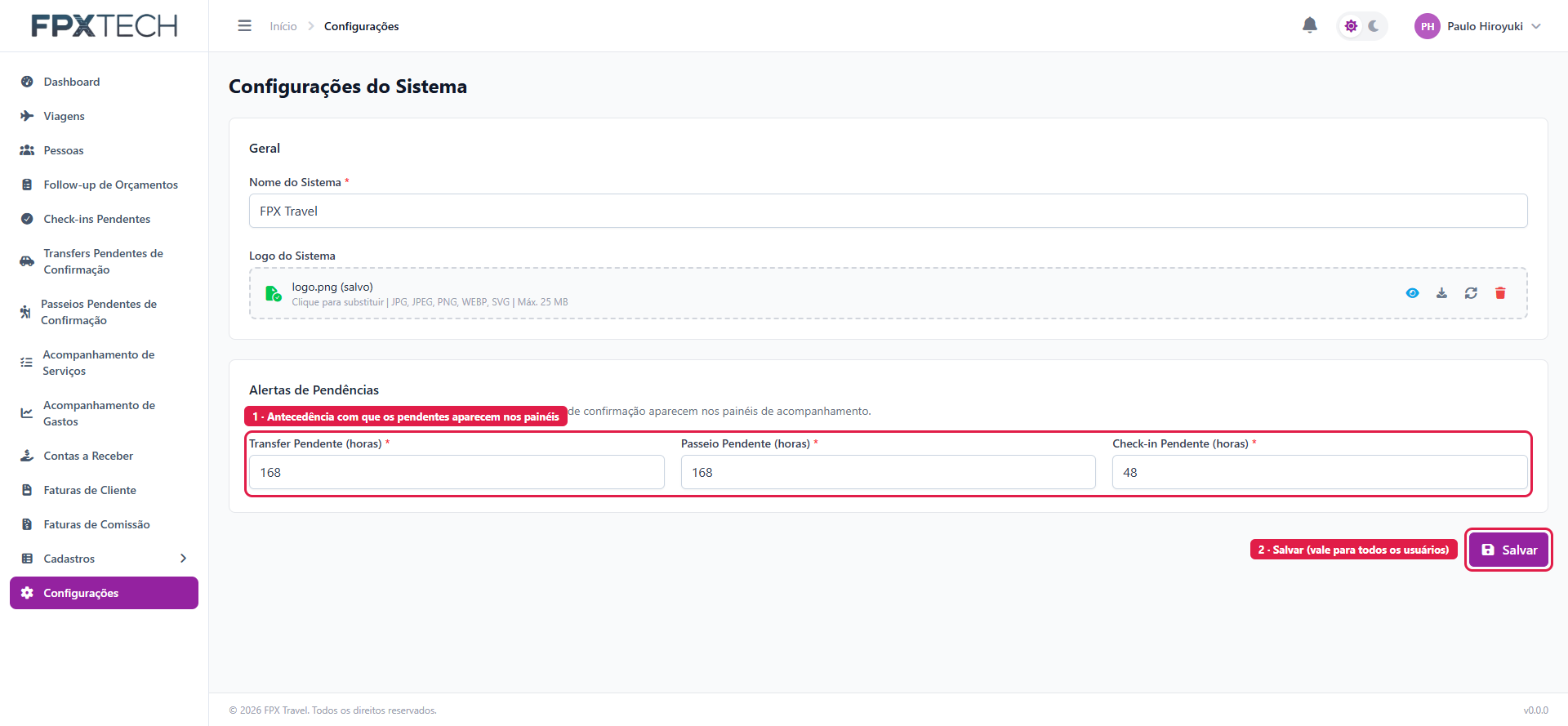1568x726 pixels.
Task: Expand the Cadastros submenu chevron
Action: tap(183, 559)
